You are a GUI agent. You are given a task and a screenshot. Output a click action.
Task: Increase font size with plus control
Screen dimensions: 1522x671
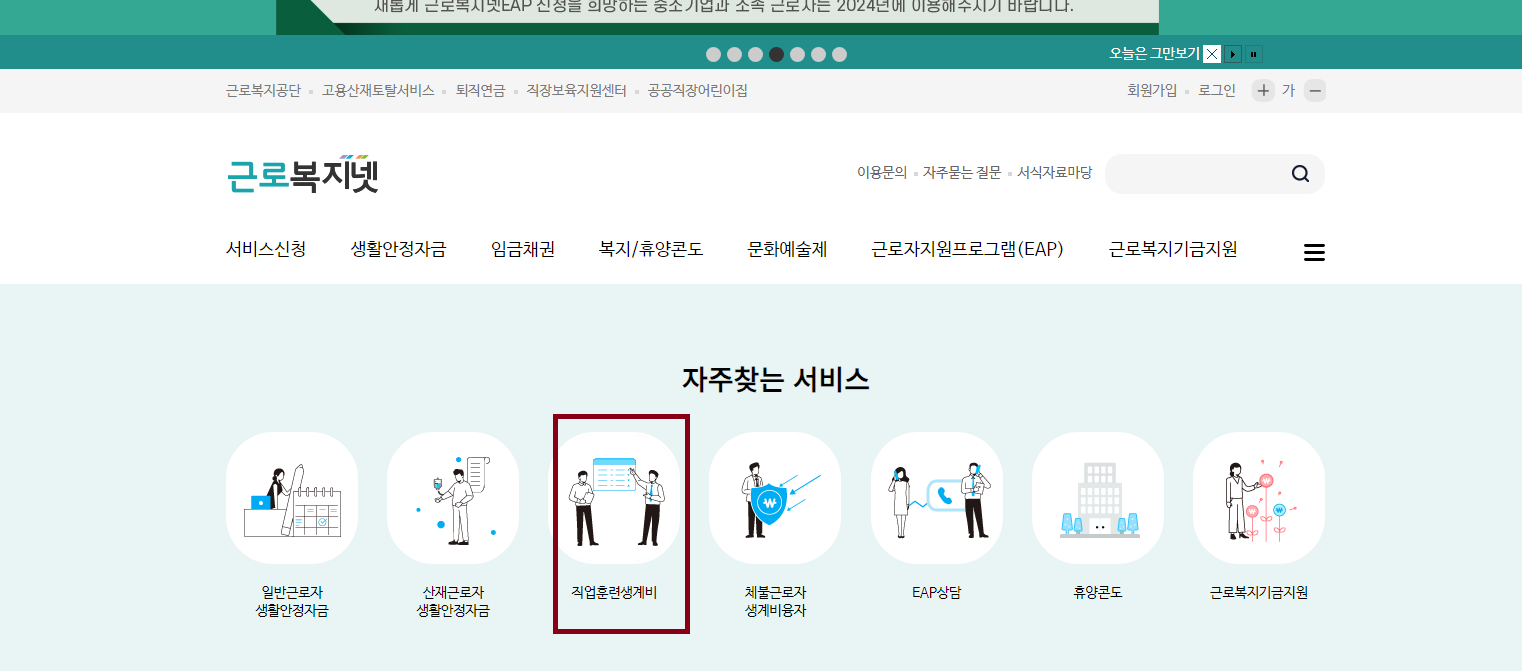pos(1262,90)
